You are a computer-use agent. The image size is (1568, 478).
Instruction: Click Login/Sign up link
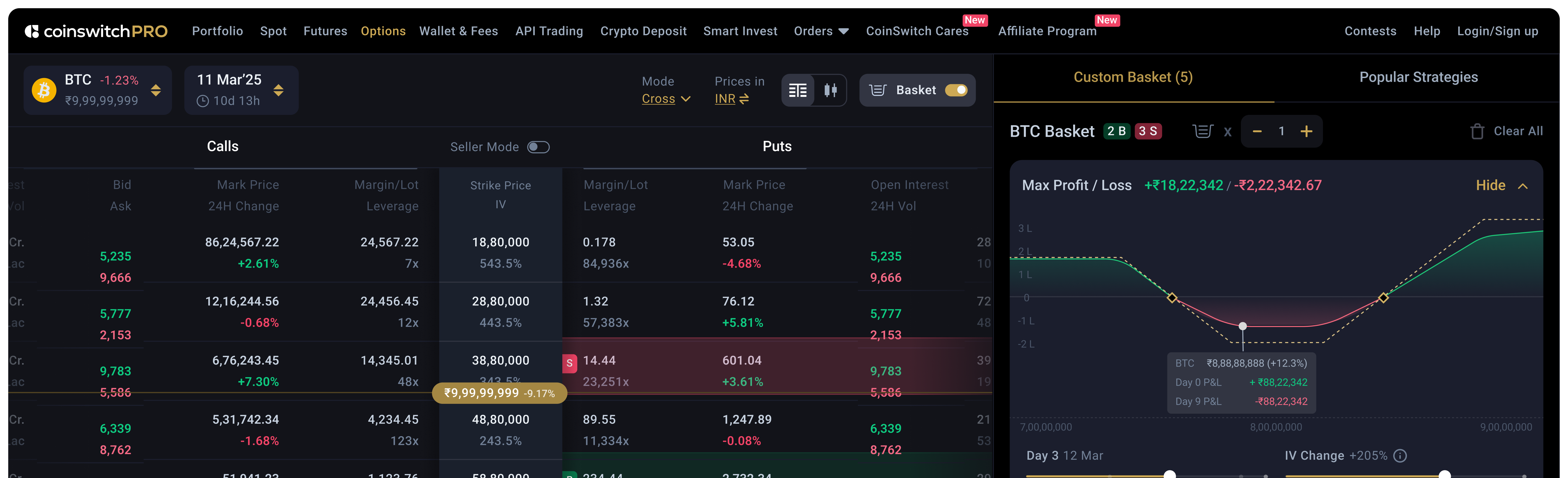pyautogui.click(x=1497, y=31)
